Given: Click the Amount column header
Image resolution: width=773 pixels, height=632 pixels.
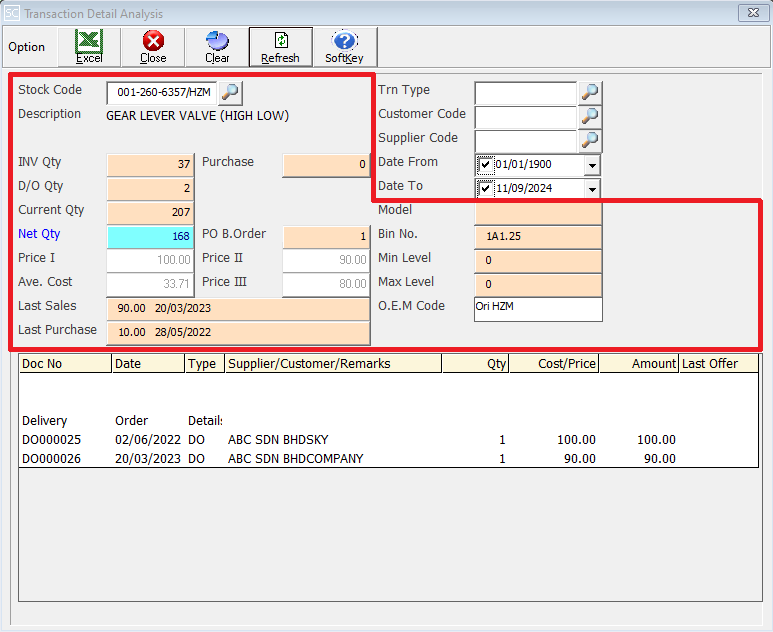Looking at the screenshot, I should 639,363.
